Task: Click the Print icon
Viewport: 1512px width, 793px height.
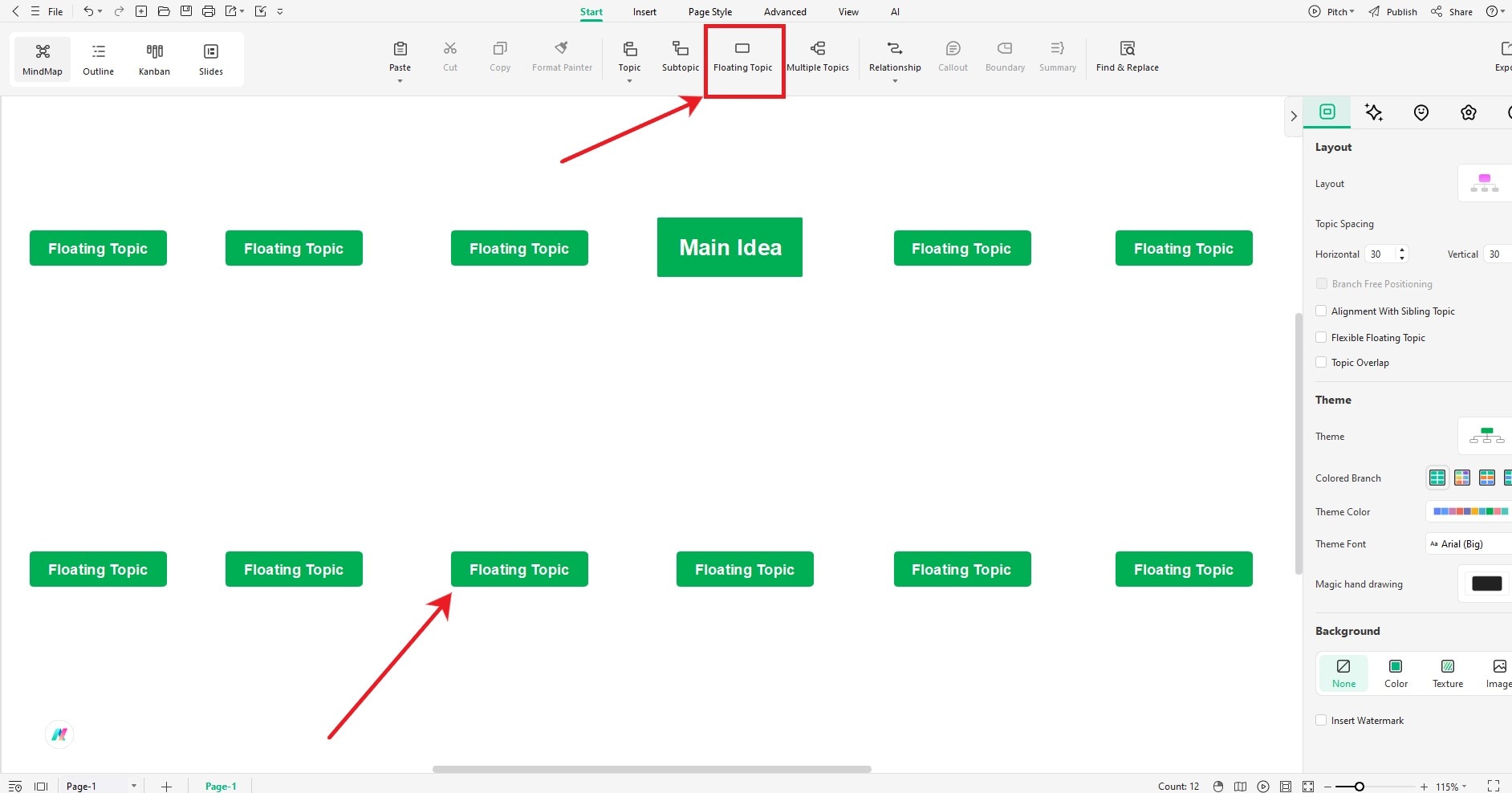Action: click(209, 11)
